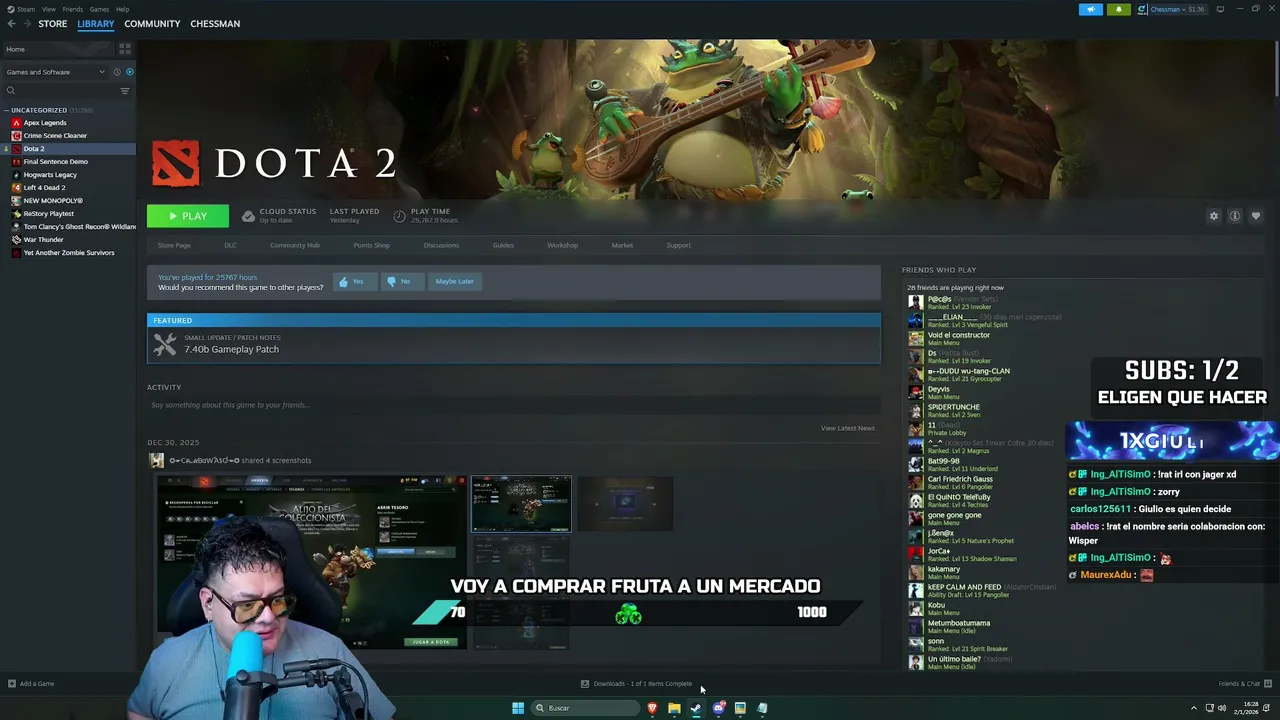1280x720 pixels.
Task: Open the Games menu
Action: tap(99, 9)
